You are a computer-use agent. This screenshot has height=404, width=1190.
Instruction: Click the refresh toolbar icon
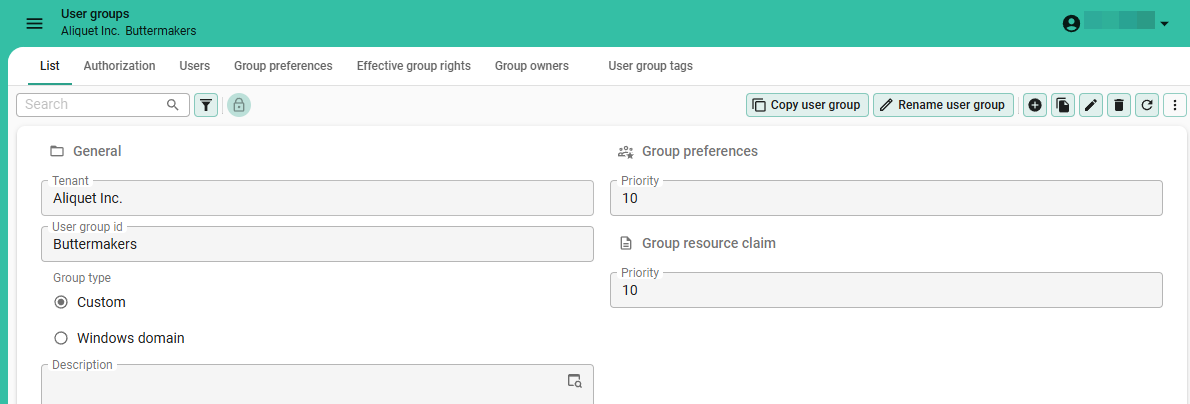[x=1147, y=105]
